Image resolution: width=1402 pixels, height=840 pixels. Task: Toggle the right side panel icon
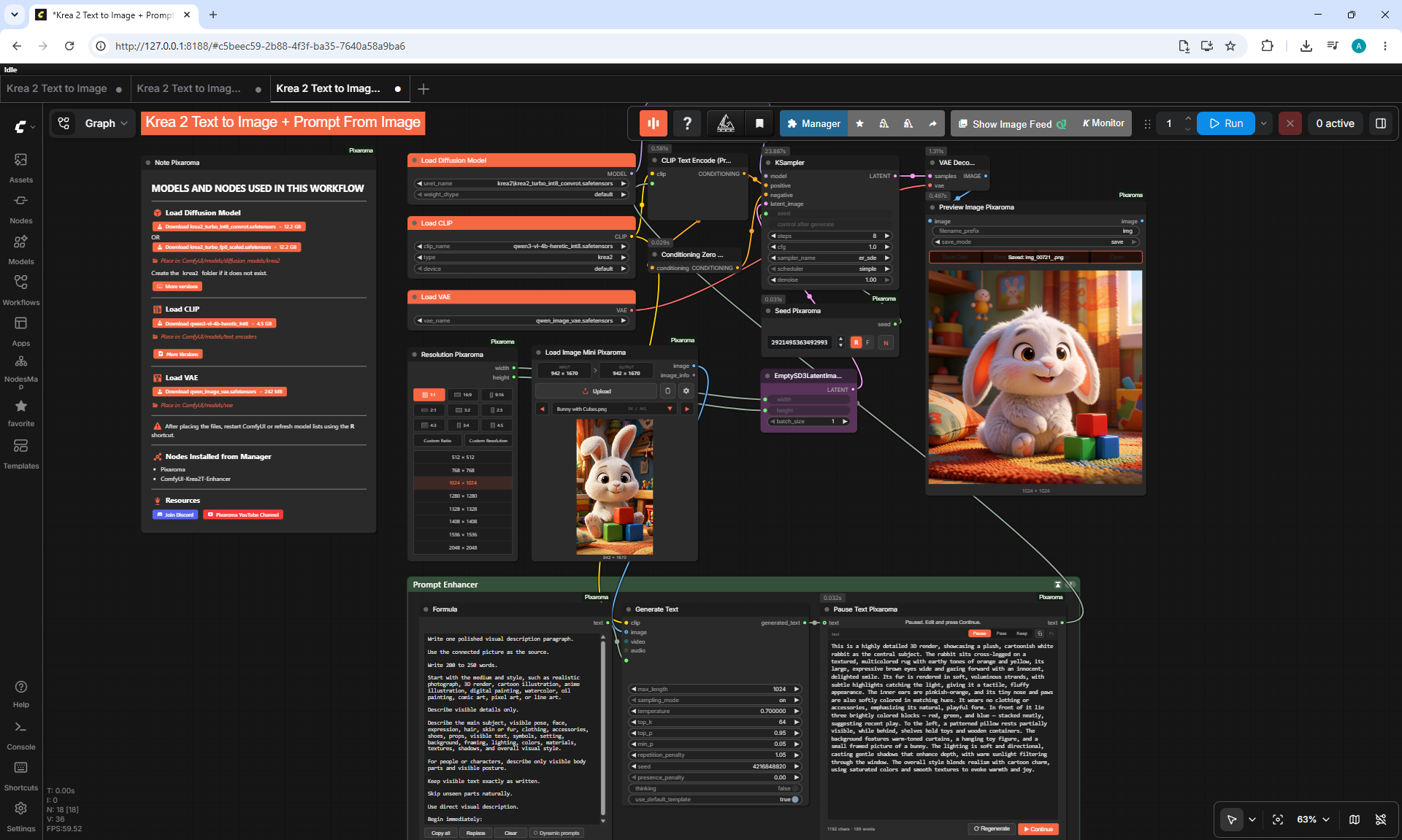point(1380,123)
